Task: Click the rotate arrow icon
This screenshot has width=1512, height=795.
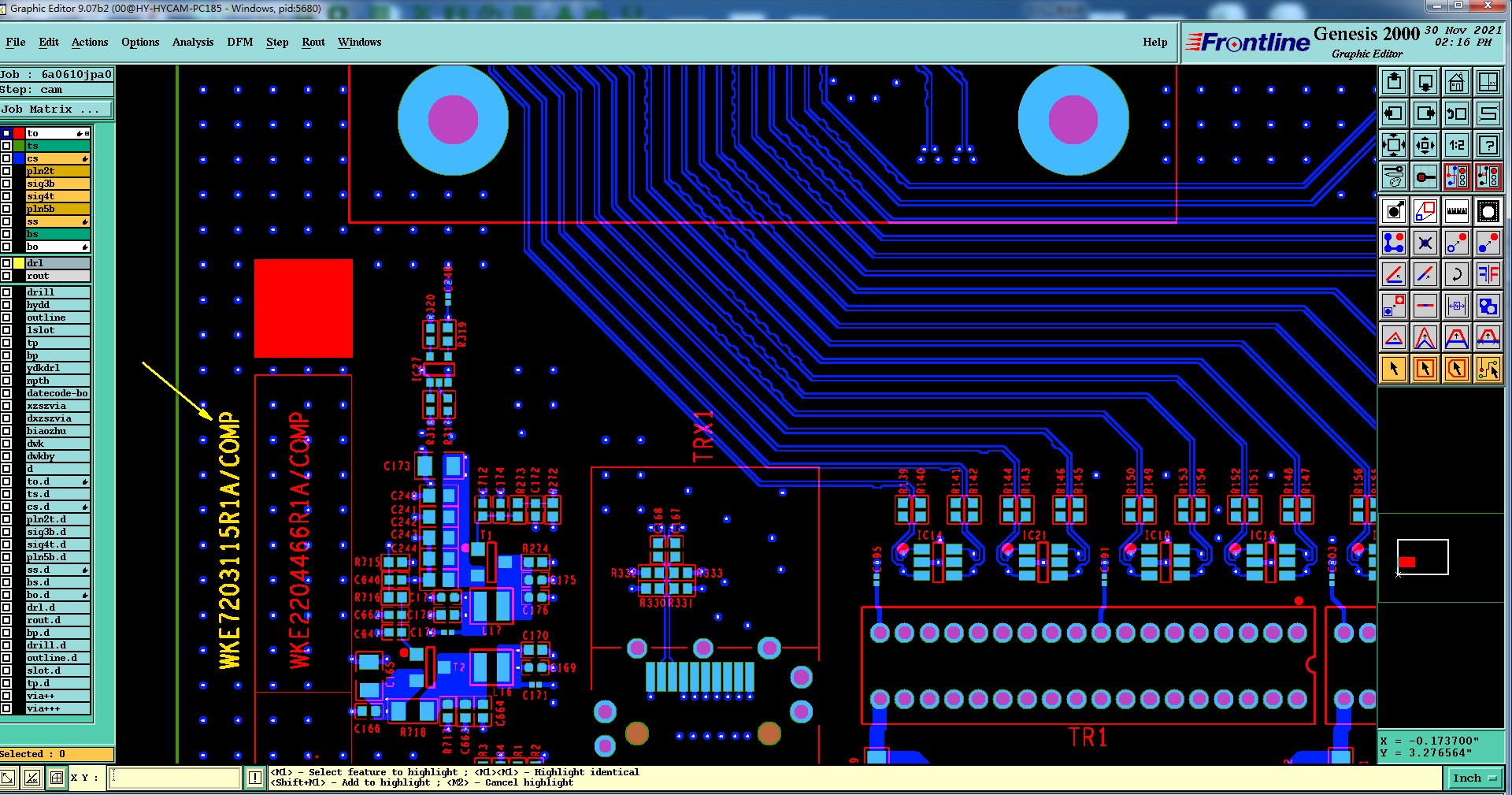Action: [1457, 274]
